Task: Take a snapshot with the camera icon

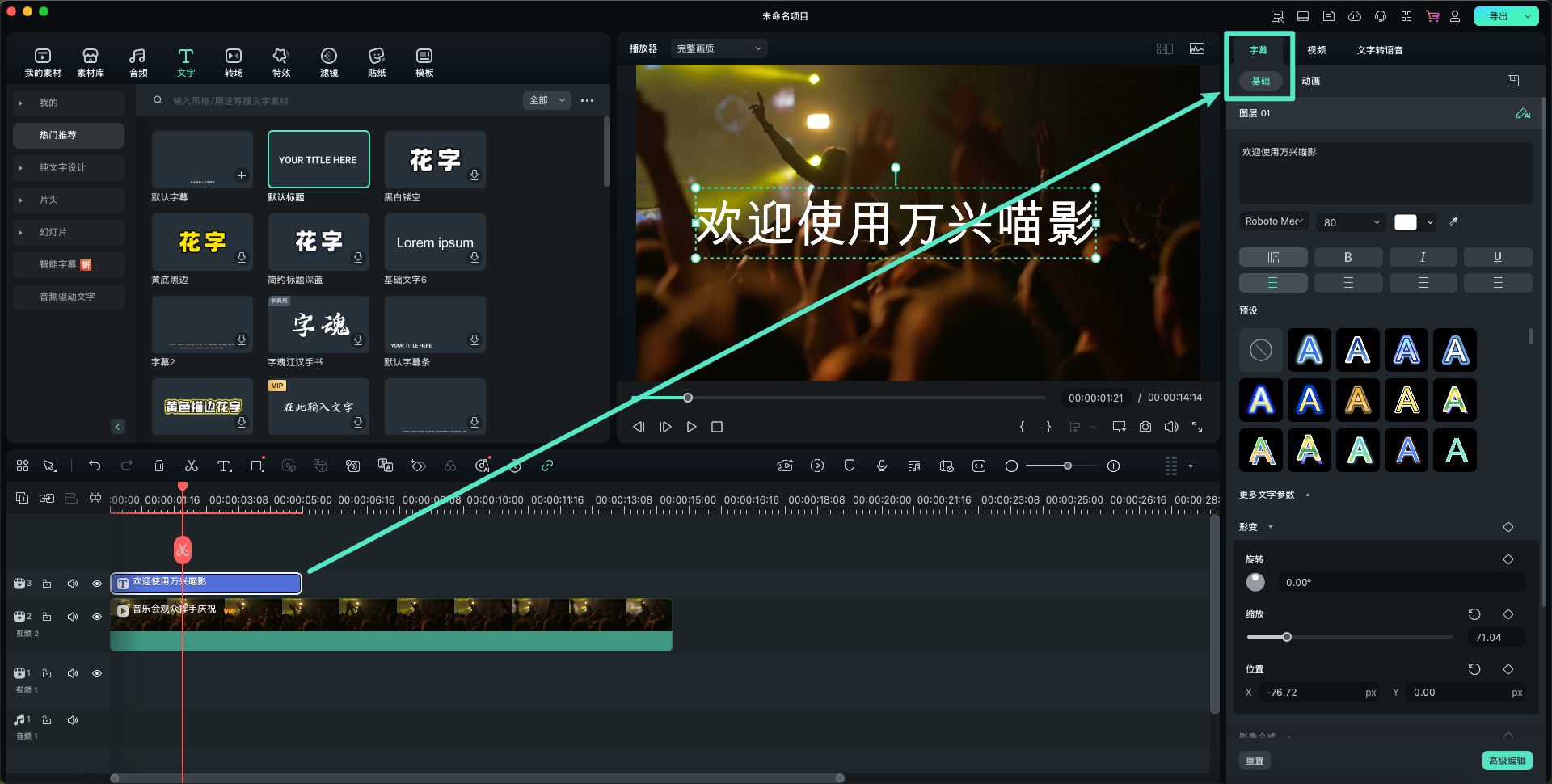Action: [x=1145, y=426]
